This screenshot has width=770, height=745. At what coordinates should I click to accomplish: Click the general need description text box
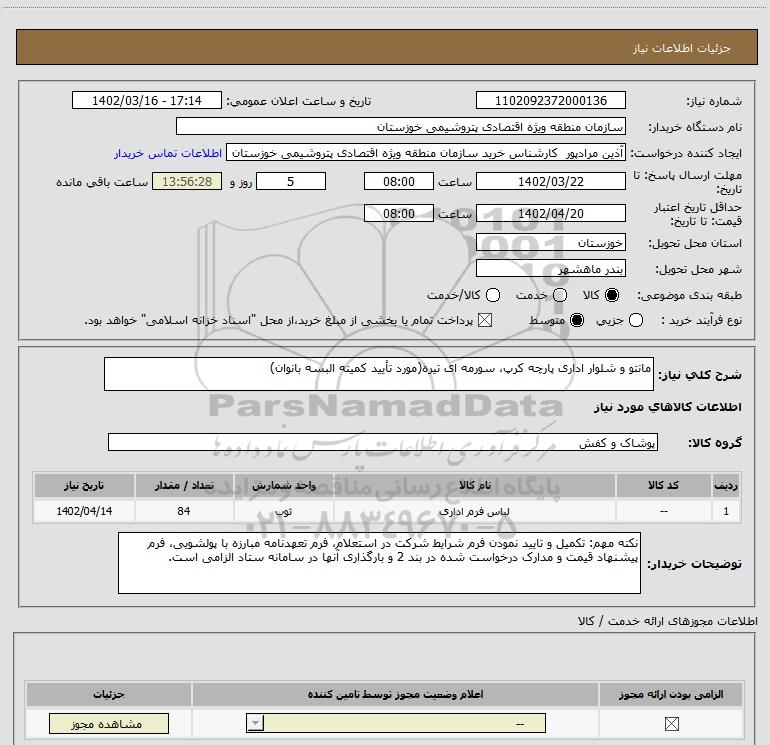(379, 374)
